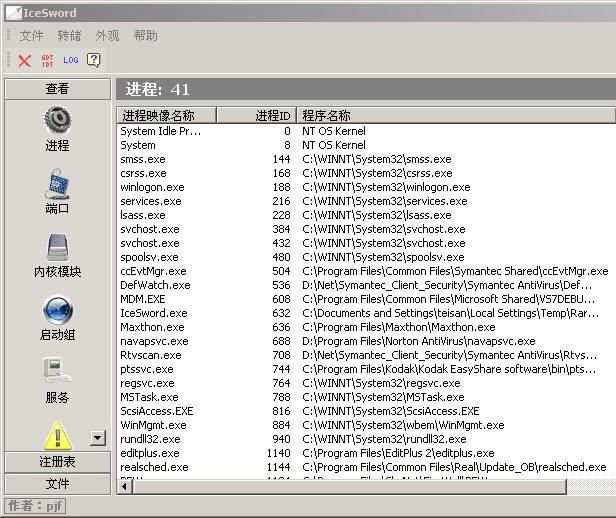Viewport: 616px width, 518px height.
Task: Sort by 进程映像名称 column header
Action: click(x=166, y=115)
